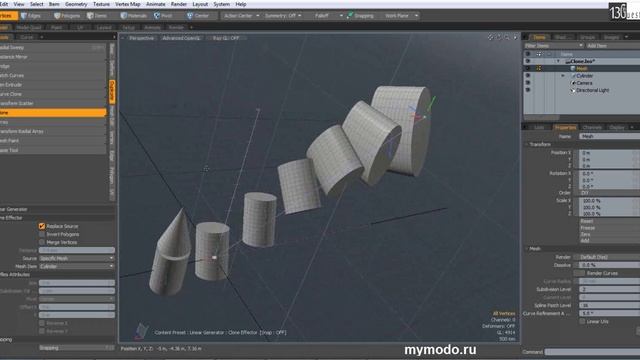Click the viewport move pan icon
Image resolution: width=640 pixels, height=360 pixels.
[x=491, y=38]
